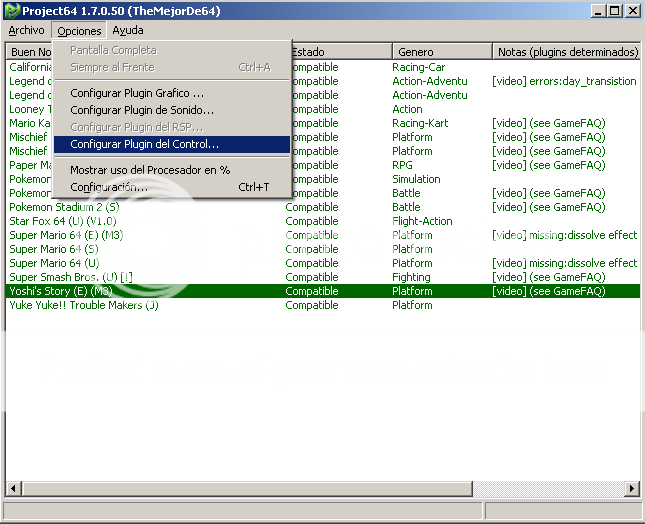Screen dimensions: 645x524
Task: Click the Simulation genre cell
Action: (416, 179)
